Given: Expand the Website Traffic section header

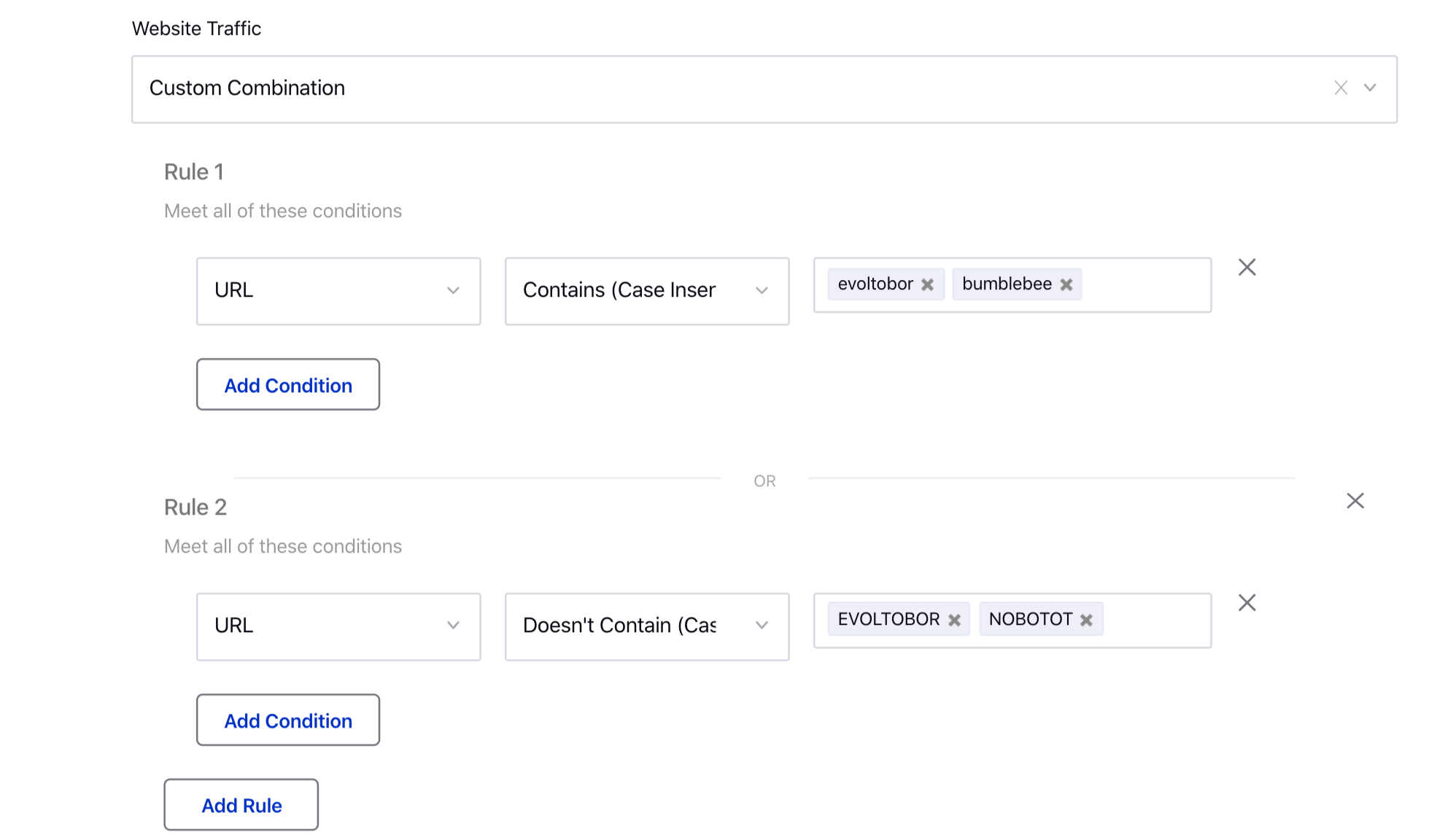Looking at the screenshot, I should pos(1370,88).
